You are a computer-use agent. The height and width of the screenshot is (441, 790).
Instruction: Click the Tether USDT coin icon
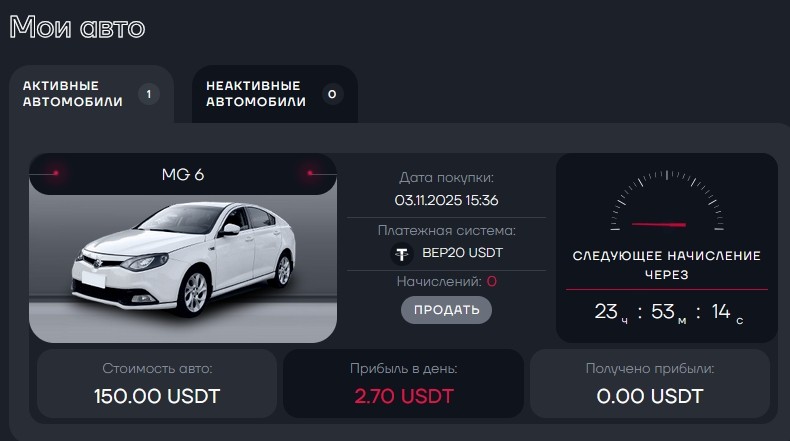(401, 254)
